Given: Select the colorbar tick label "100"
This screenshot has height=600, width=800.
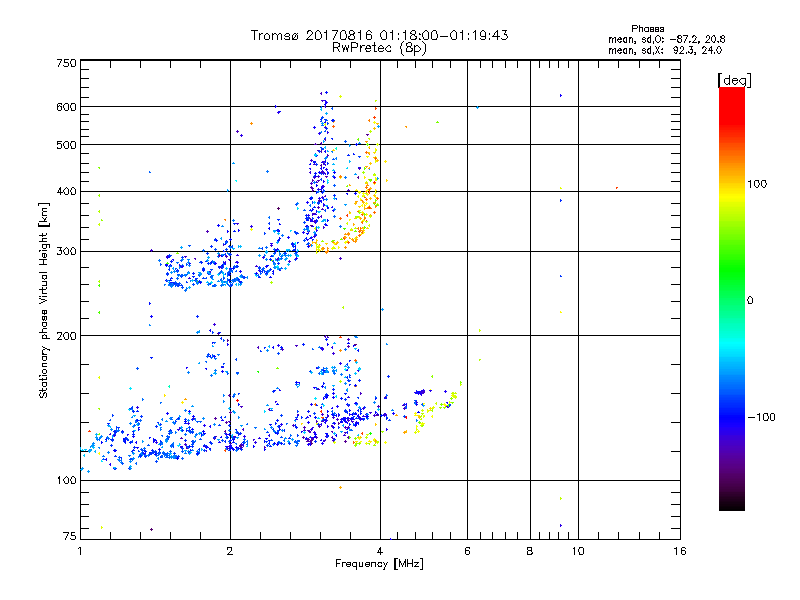Looking at the screenshot, I should coord(757,184).
